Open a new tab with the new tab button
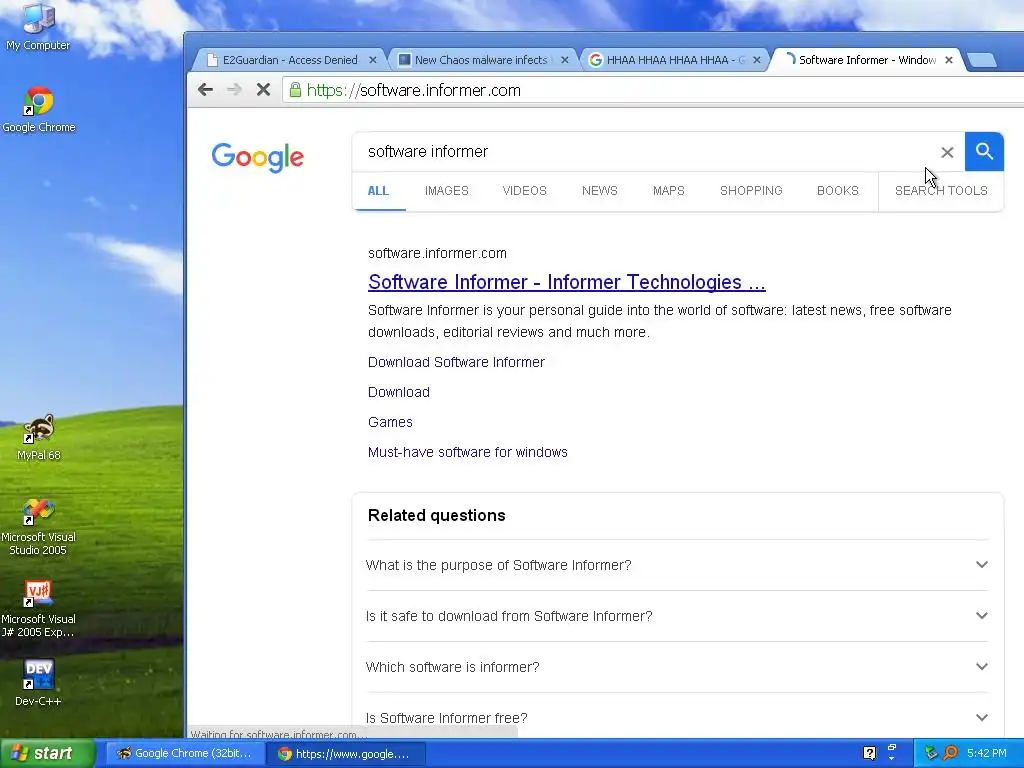This screenshot has height=768, width=1024. [982, 61]
